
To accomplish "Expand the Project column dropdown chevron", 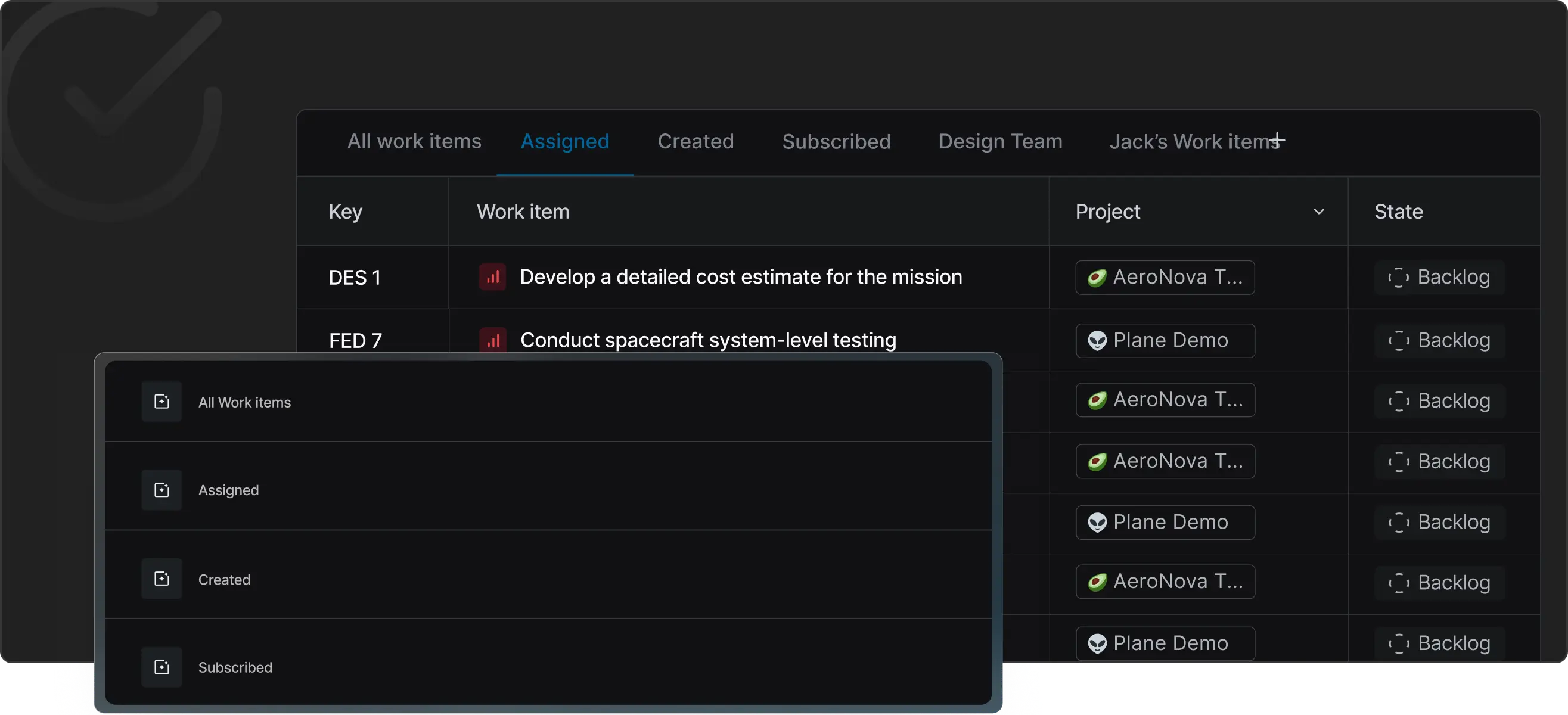I will pyautogui.click(x=1318, y=212).
